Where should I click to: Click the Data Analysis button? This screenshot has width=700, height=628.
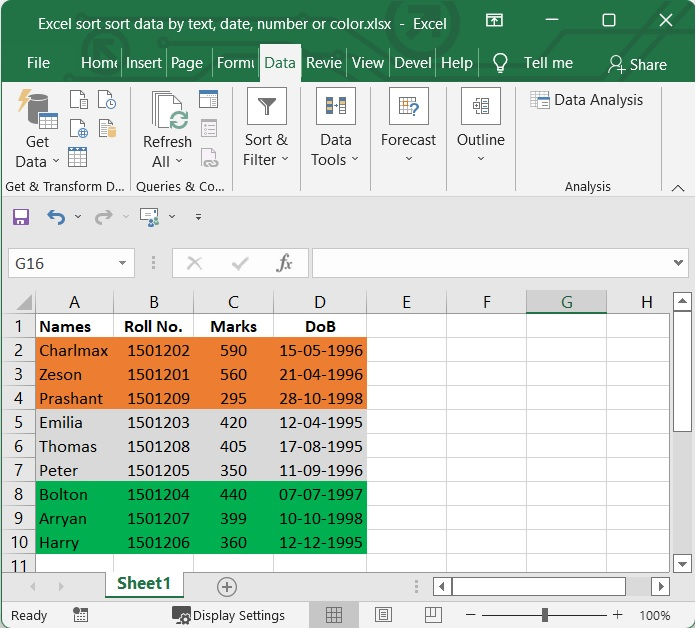[x=587, y=100]
